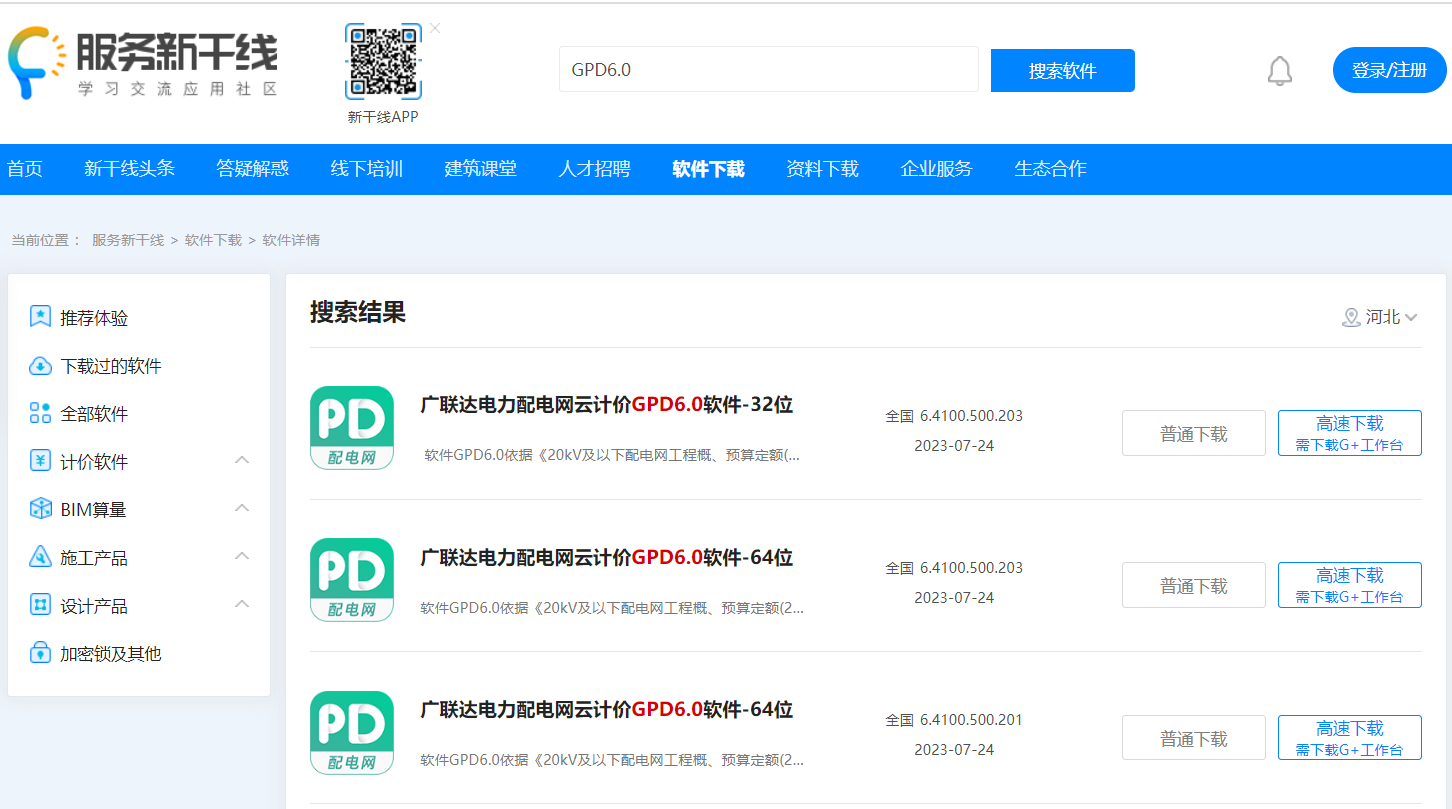Screen dimensions: 1452x809
Task: Click the 服务新干线 logo
Action: click(142, 62)
